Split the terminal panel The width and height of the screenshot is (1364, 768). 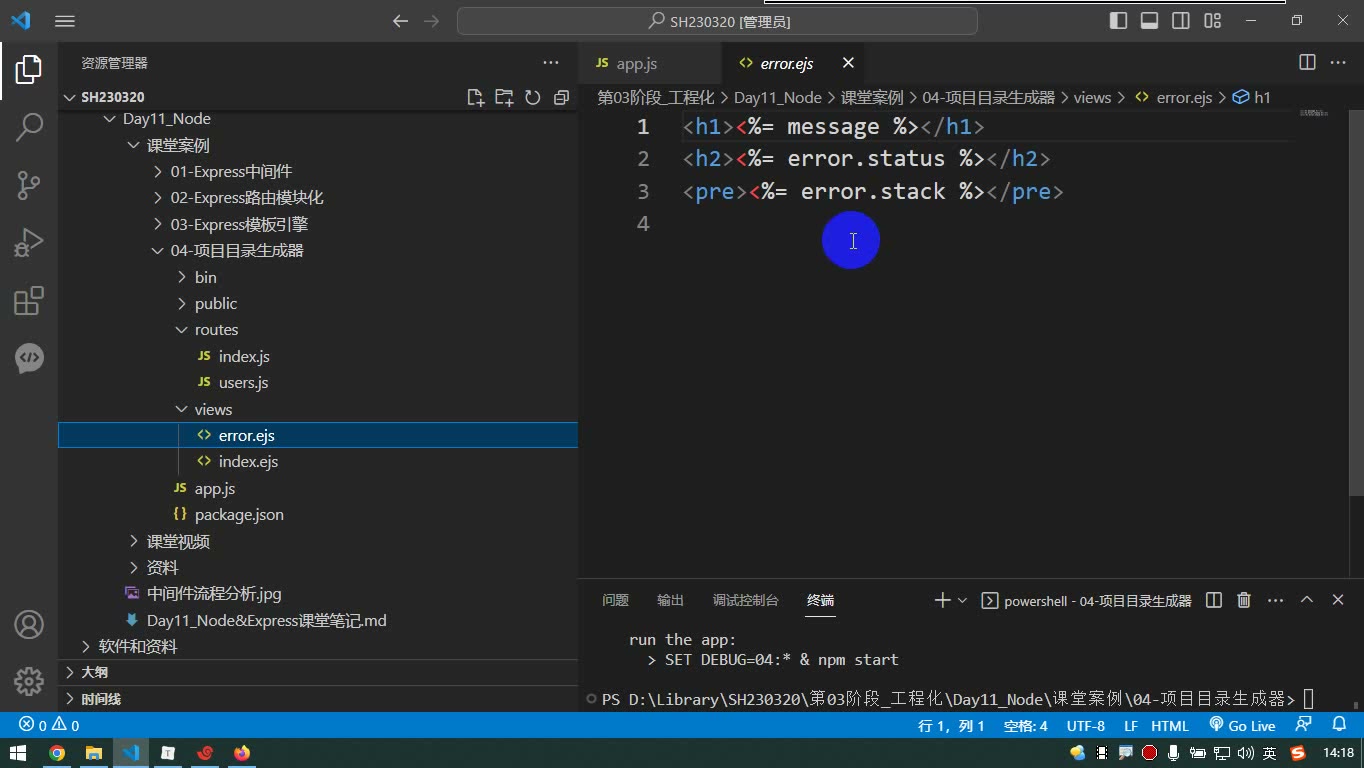1214,600
